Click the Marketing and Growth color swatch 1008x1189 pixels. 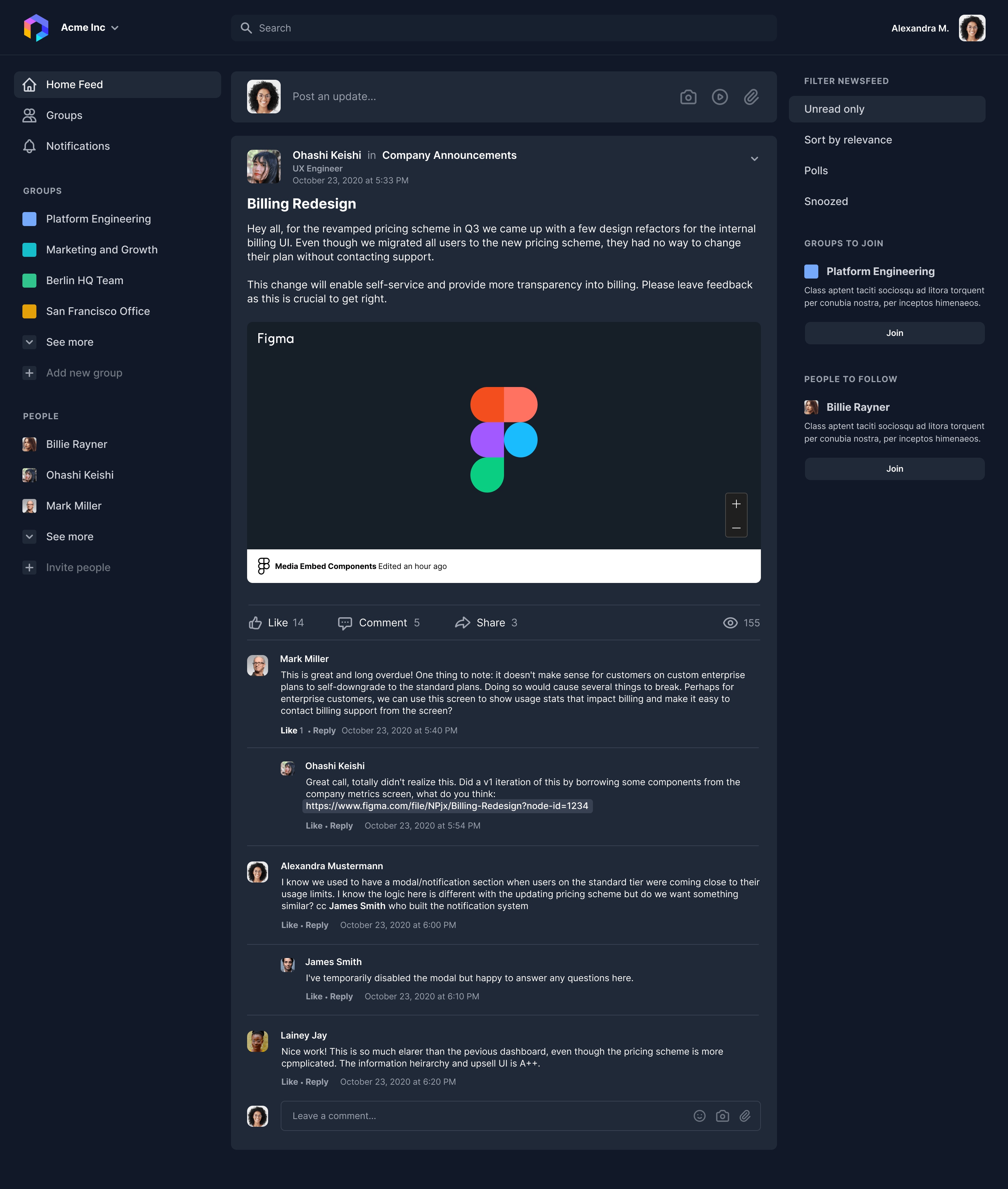point(29,250)
